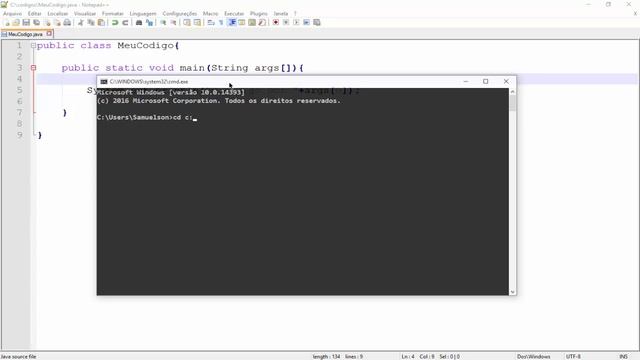Click the Print toolbar icon
The width and height of the screenshot is (640, 360).
click(67, 22)
